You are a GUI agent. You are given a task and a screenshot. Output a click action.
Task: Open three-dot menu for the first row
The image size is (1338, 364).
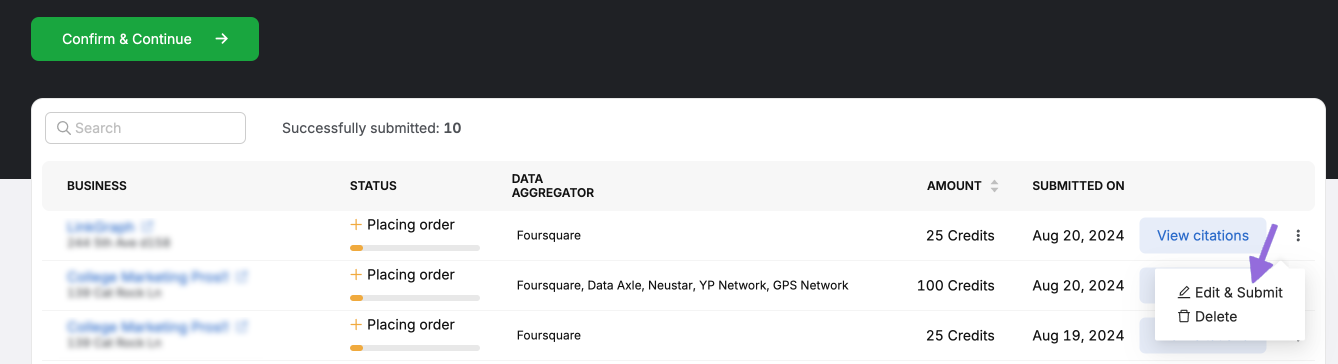(x=1298, y=236)
